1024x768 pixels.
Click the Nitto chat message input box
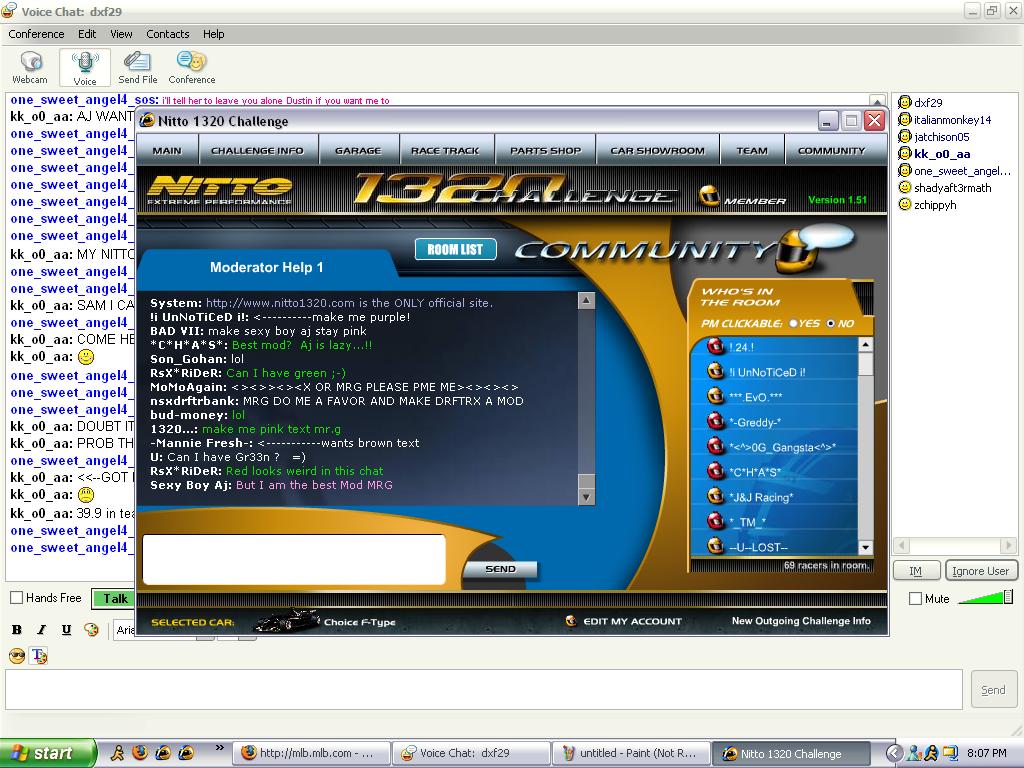click(294, 560)
